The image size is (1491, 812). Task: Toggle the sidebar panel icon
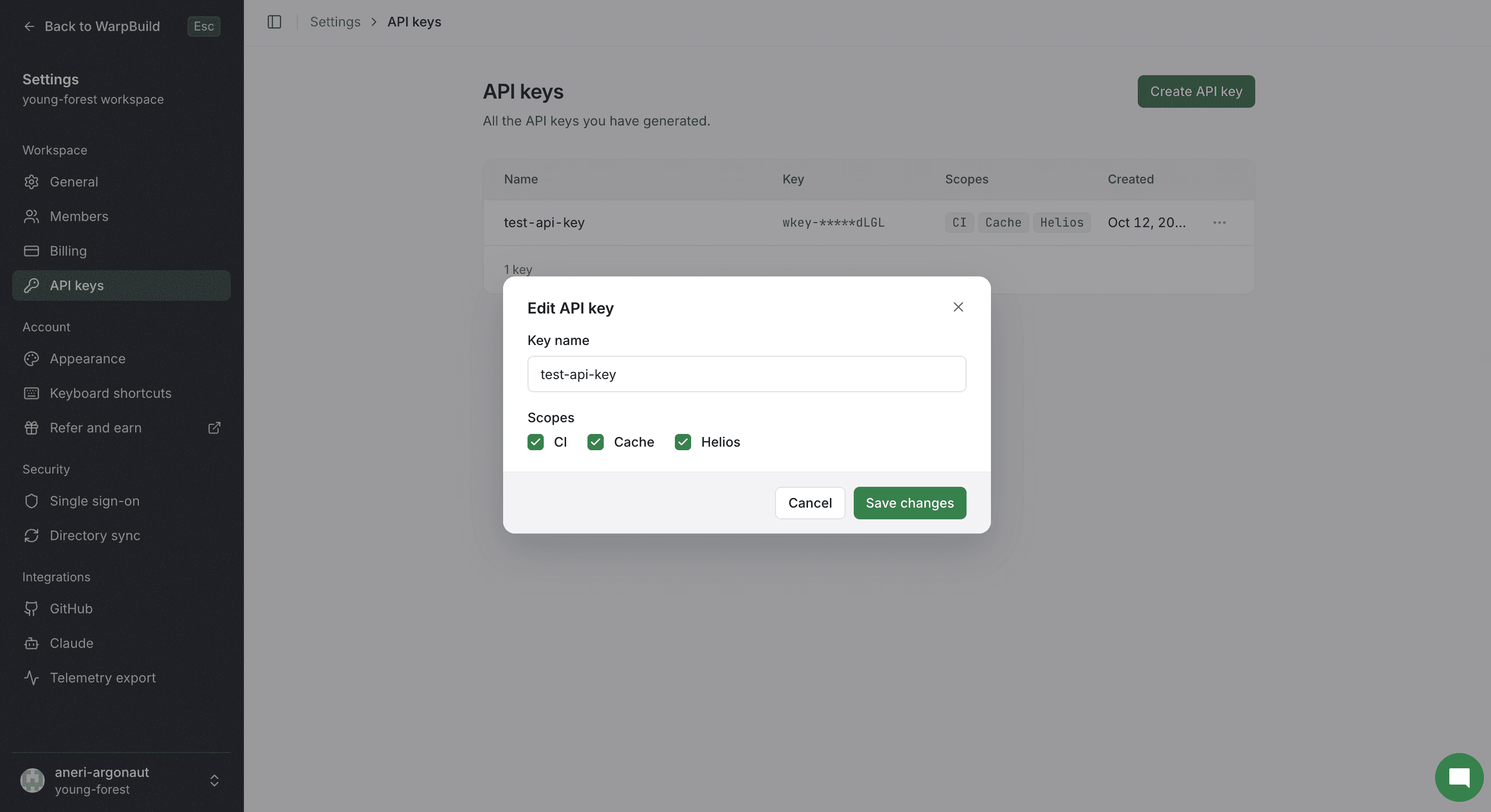(x=274, y=22)
